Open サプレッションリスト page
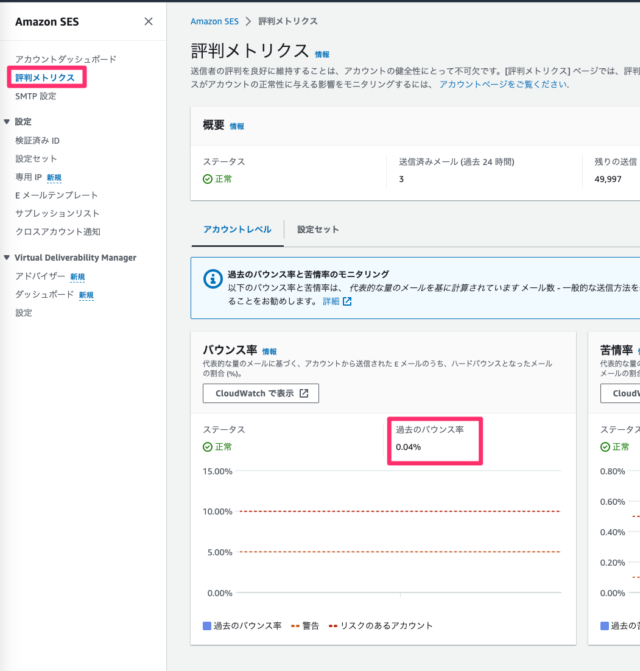Screen dimensions: 640x671 (57, 213)
